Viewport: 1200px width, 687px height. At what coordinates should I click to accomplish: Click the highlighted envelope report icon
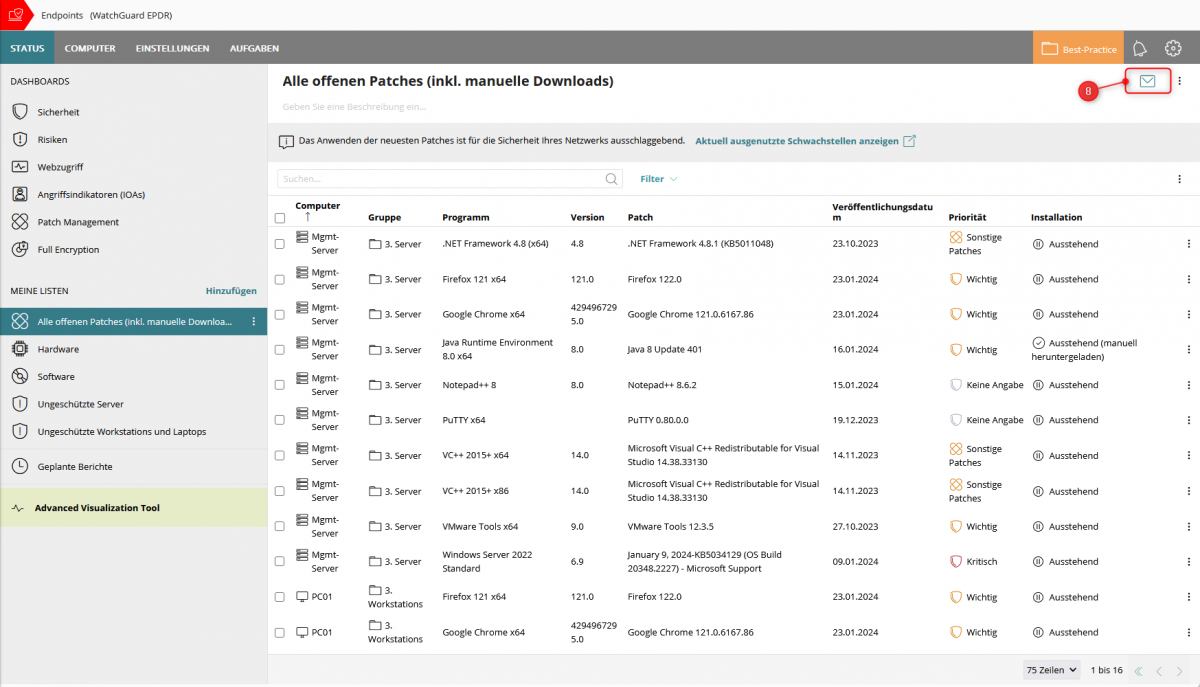click(1146, 81)
